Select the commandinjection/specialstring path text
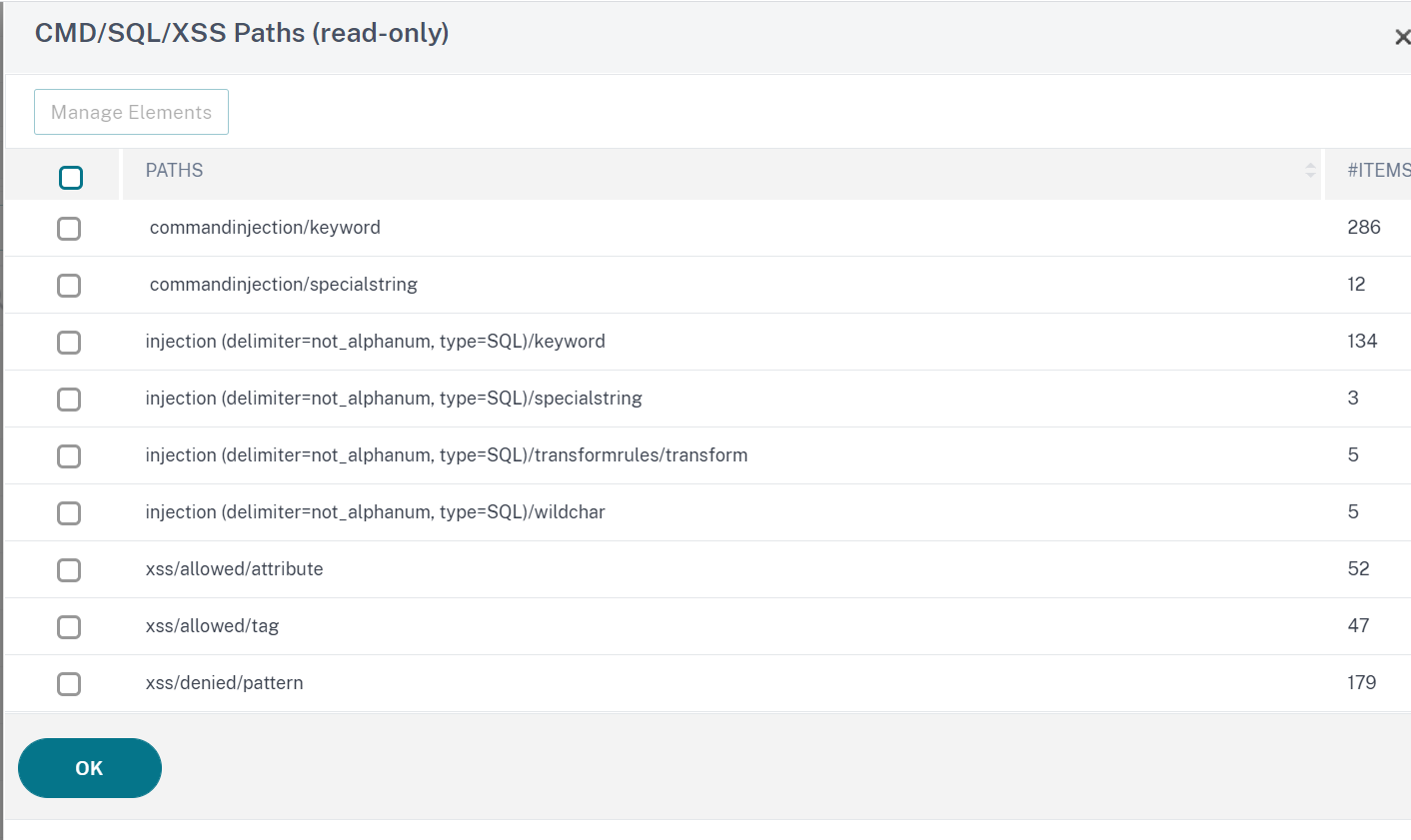This screenshot has height=840, width=1411. pos(284,285)
